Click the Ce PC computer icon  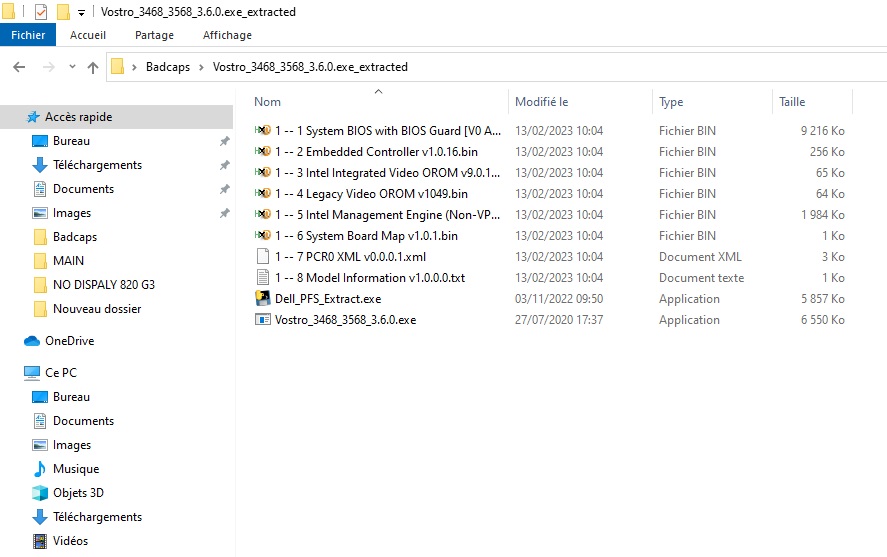pos(32,373)
